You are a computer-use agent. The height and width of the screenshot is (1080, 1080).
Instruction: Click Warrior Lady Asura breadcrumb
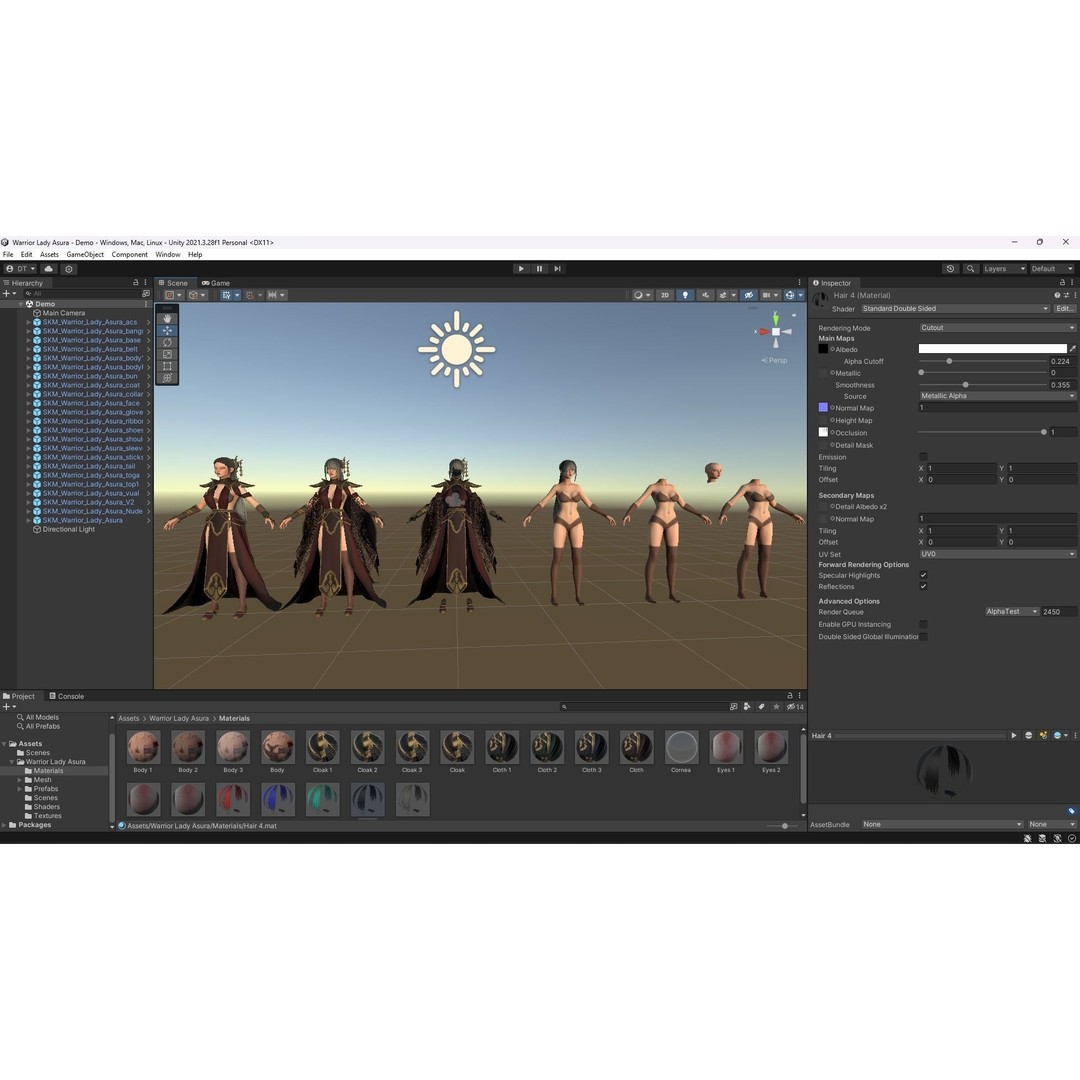click(x=178, y=718)
